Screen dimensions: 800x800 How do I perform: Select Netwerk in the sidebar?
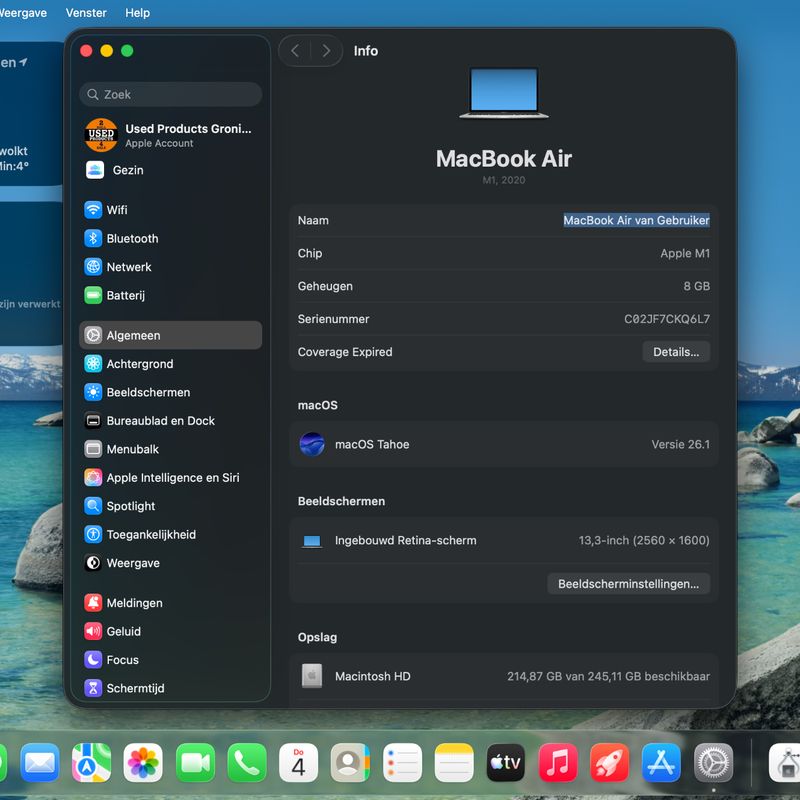point(129,267)
